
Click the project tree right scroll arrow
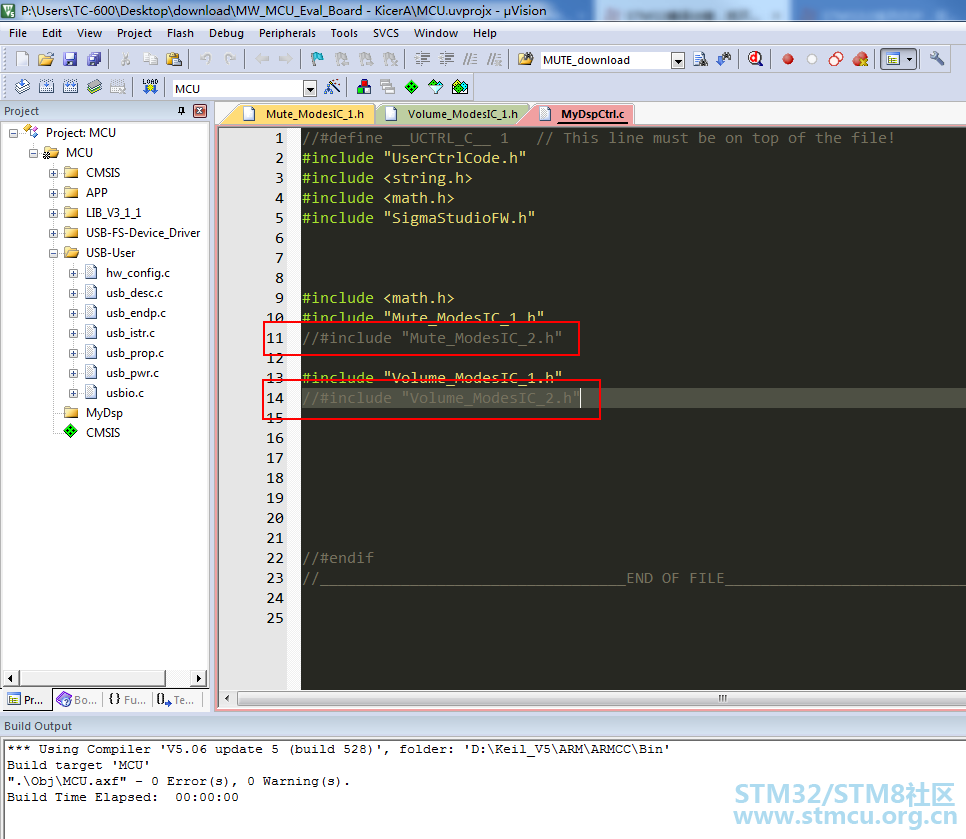coord(198,678)
